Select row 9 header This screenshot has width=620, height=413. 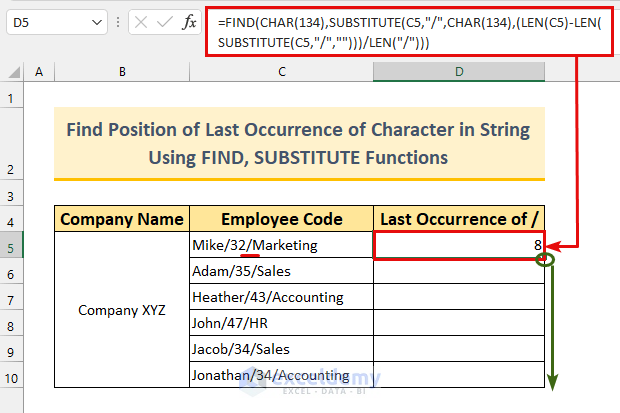pyautogui.click(x=11, y=349)
